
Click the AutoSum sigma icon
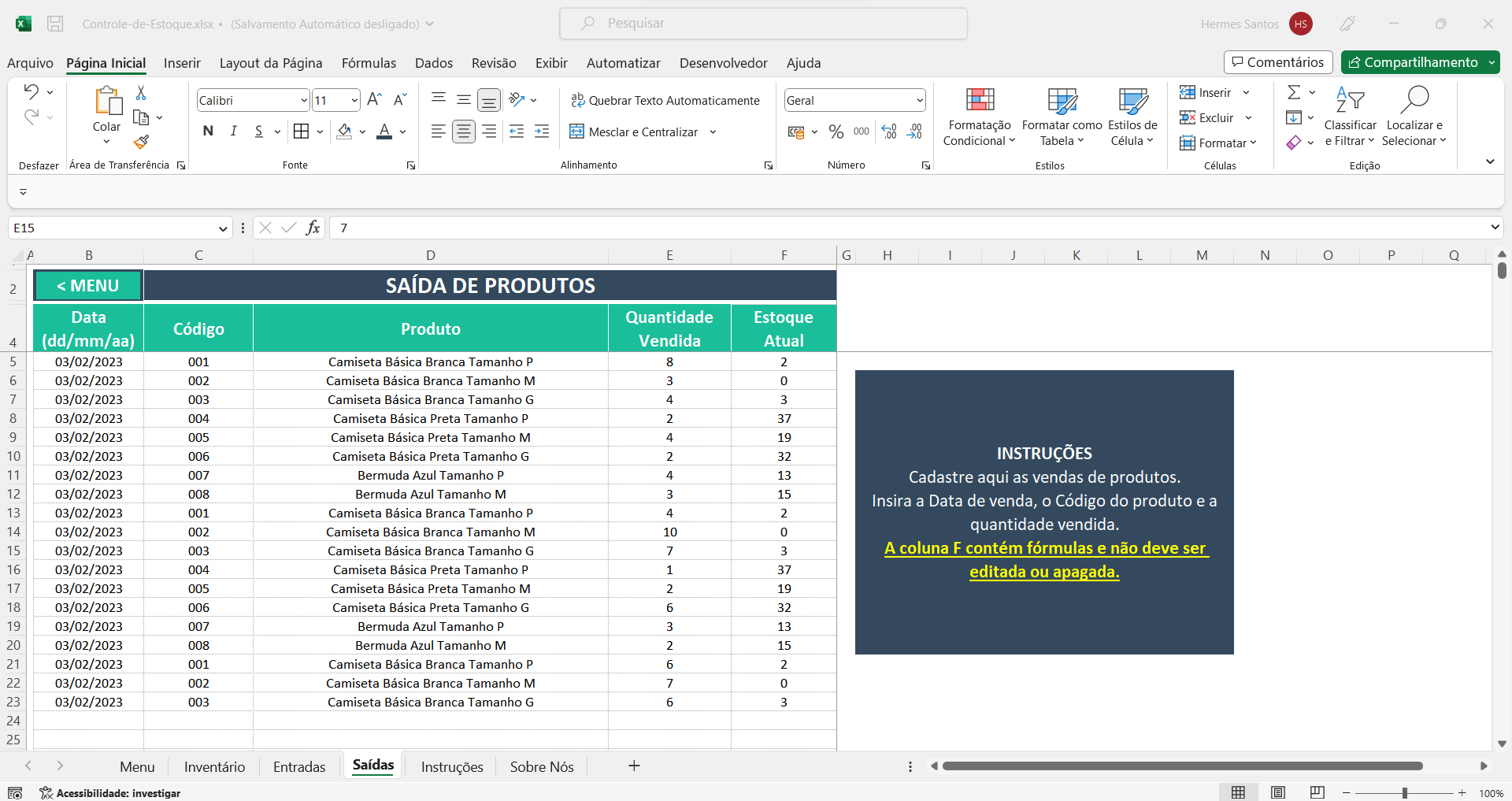click(1293, 92)
